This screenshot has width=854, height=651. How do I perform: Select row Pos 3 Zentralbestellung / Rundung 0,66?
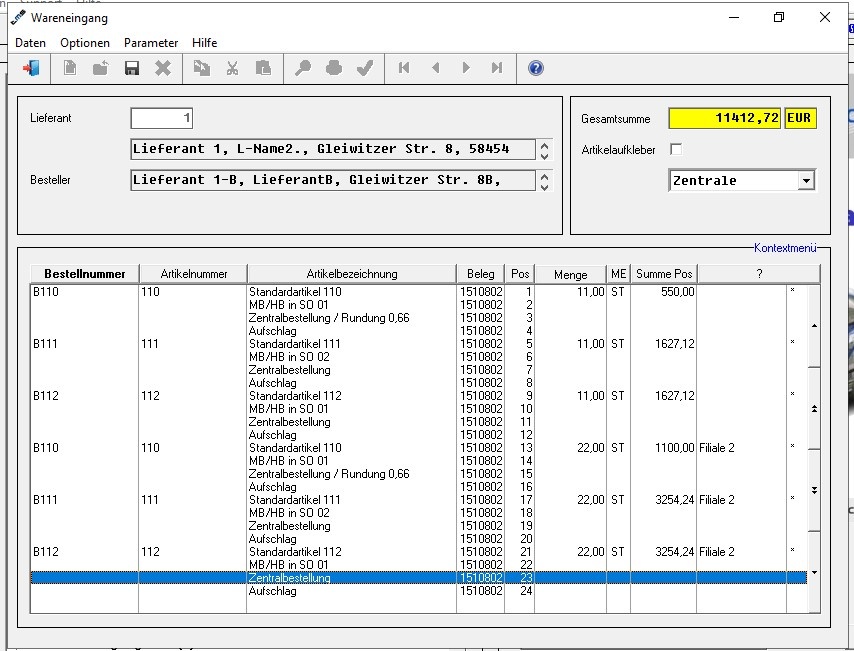pyautogui.click(x=418, y=318)
